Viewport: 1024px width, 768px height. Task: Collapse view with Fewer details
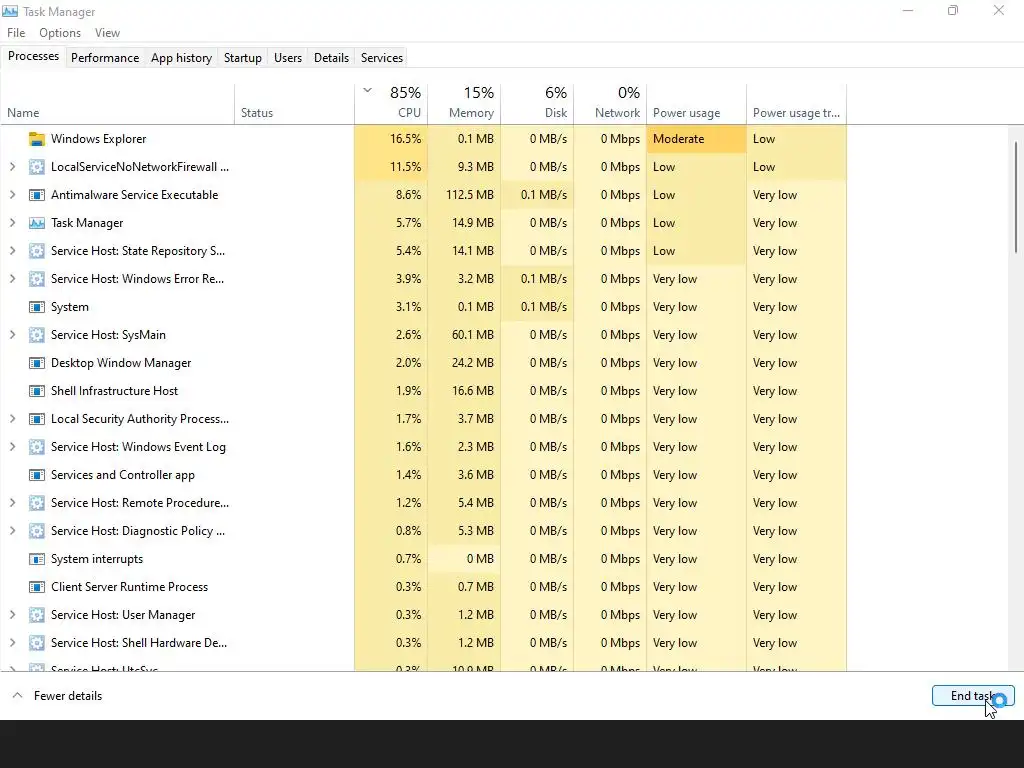click(x=57, y=696)
